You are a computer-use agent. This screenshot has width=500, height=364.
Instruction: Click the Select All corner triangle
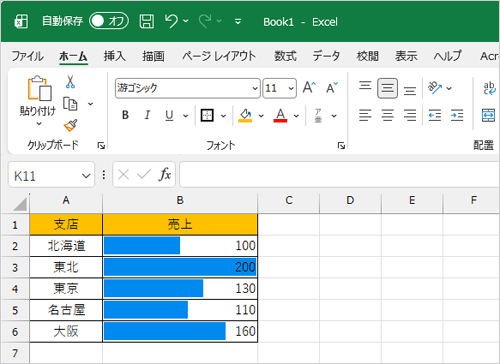(x=20, y=204)
